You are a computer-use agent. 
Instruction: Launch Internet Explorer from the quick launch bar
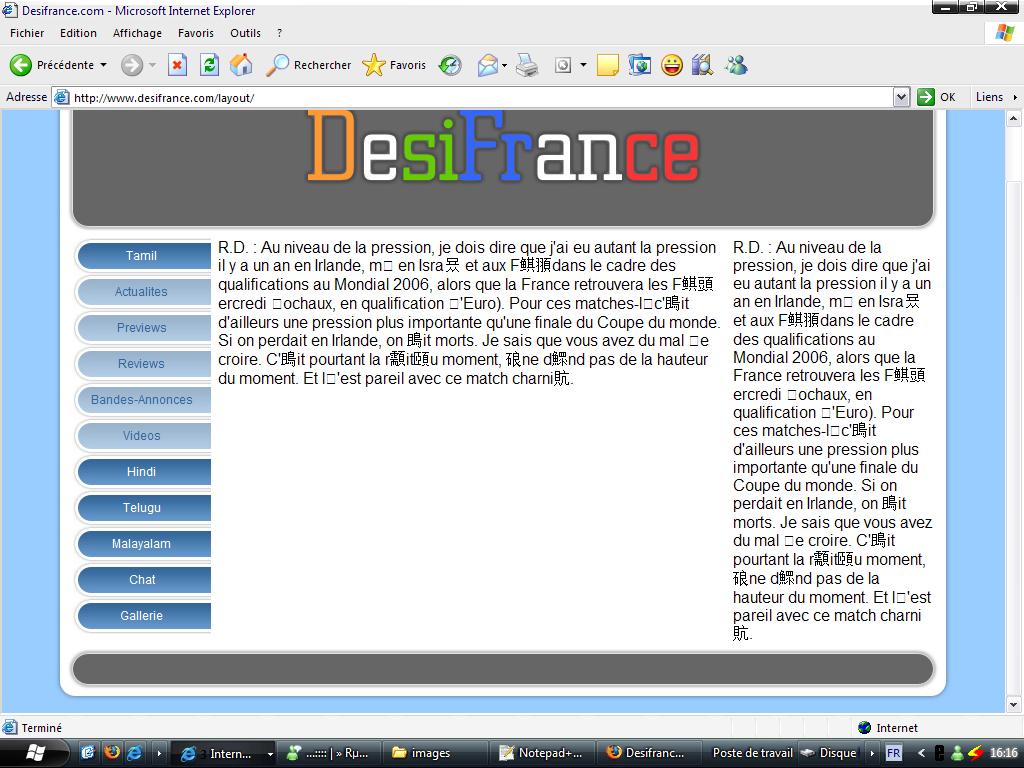pos(134,752)
